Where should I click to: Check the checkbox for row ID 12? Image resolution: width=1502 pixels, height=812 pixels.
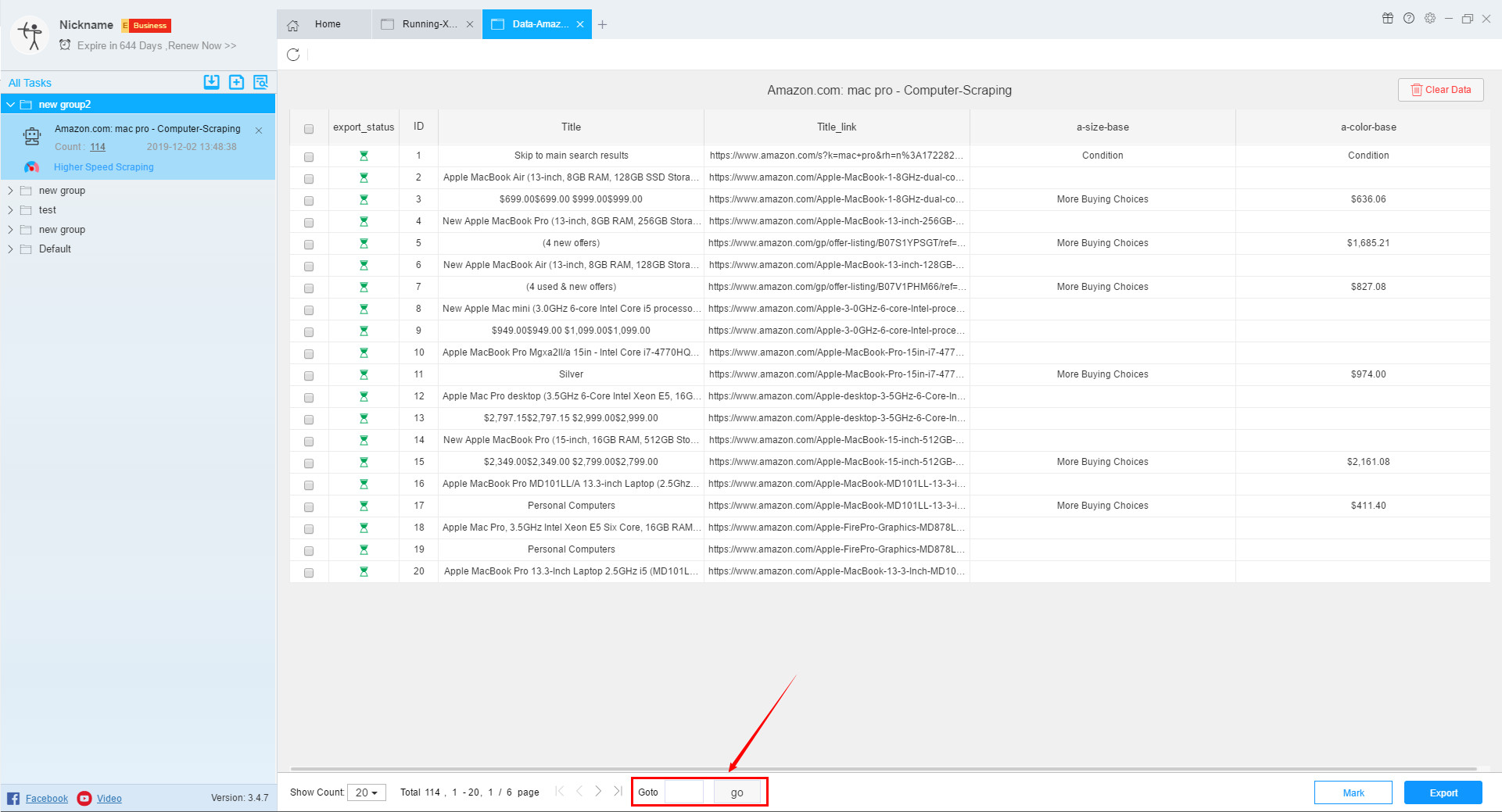point(309,398)
